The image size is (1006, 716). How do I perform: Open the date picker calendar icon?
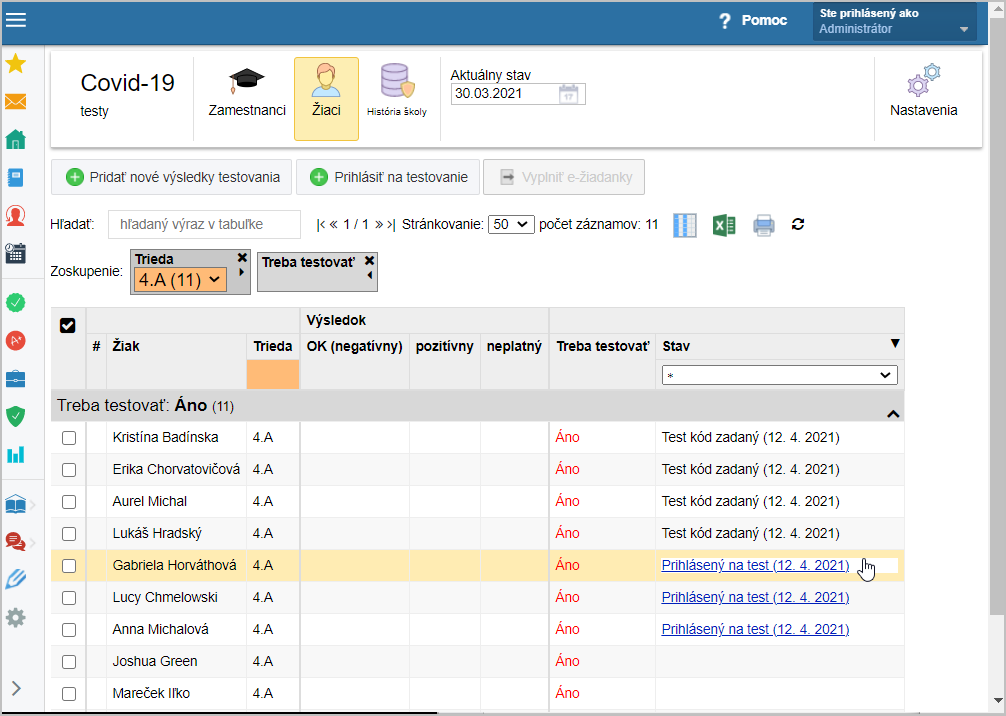tap(568, 94)
